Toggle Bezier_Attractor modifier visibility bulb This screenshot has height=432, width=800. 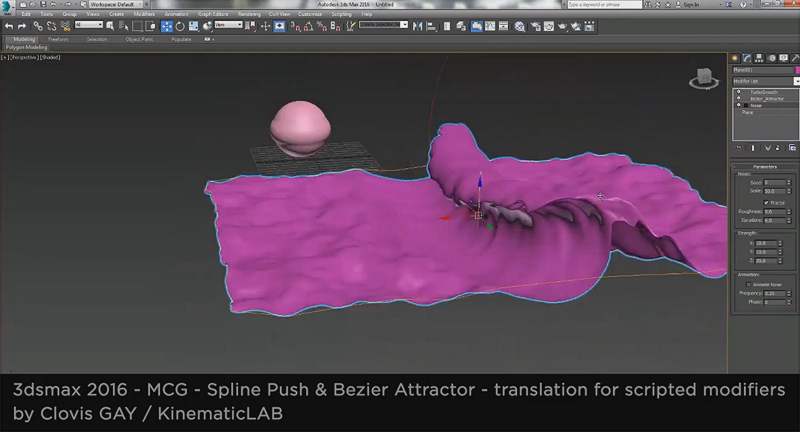click(x=738, y=98)
